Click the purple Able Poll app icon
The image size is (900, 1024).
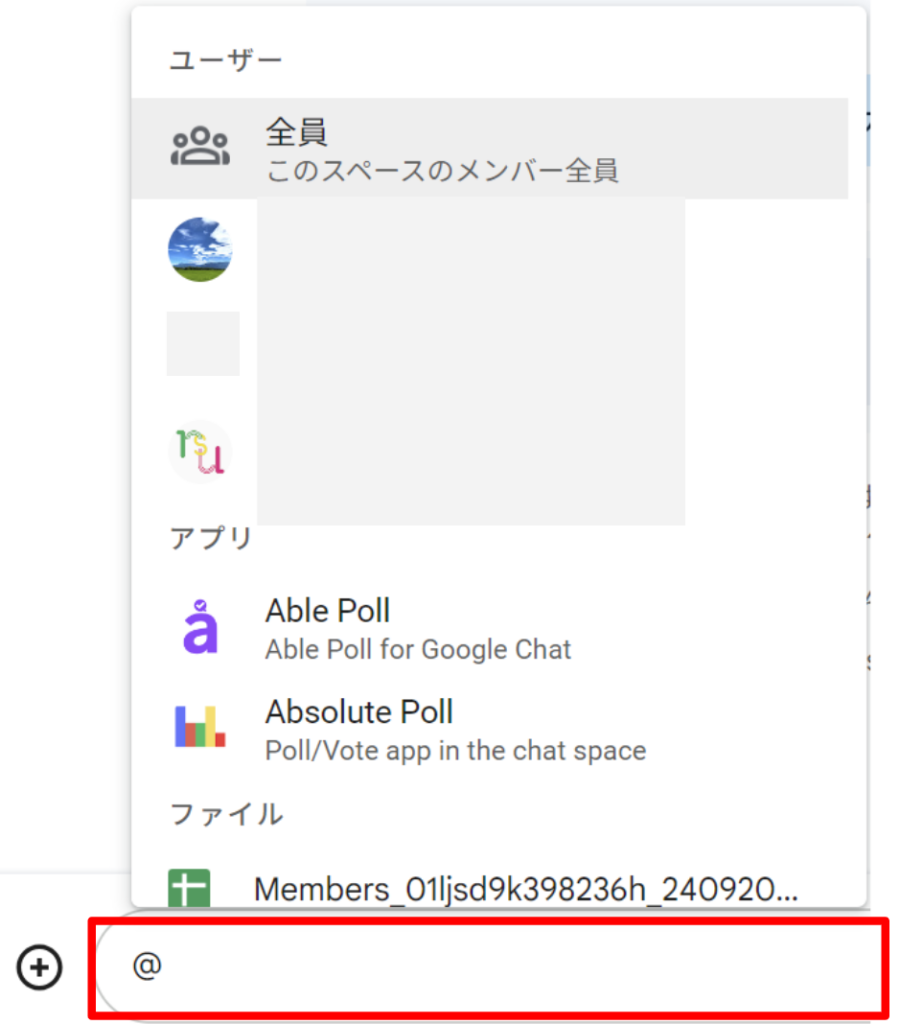pos(200,627)
